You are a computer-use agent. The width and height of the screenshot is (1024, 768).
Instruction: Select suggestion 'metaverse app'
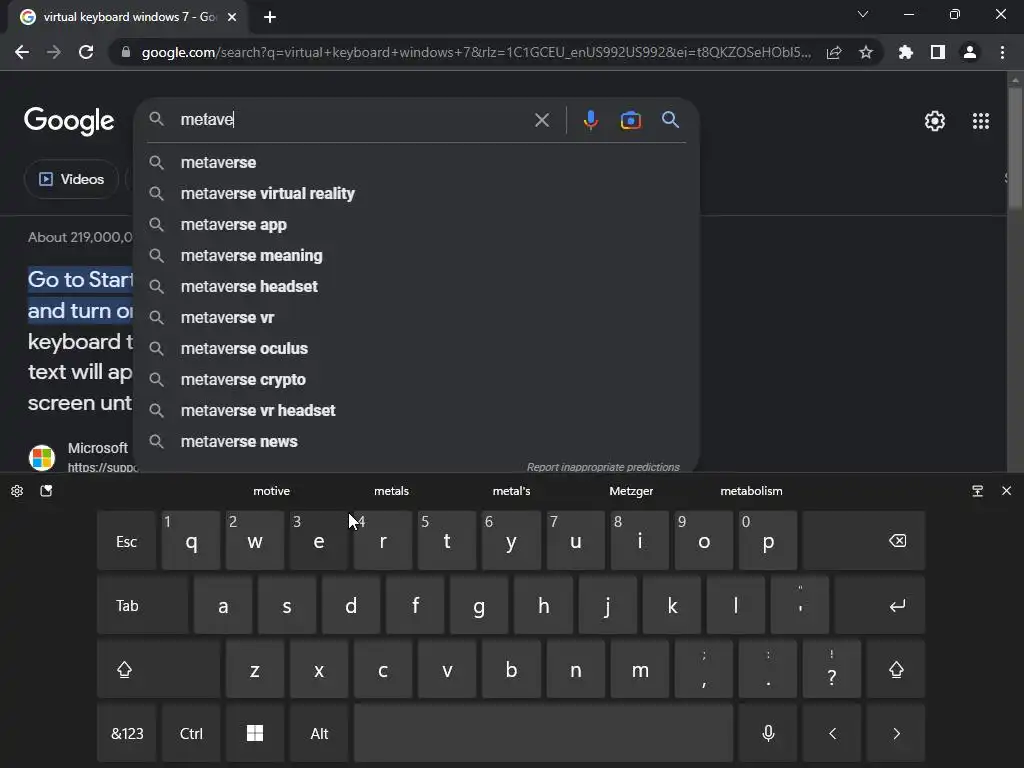416,225
